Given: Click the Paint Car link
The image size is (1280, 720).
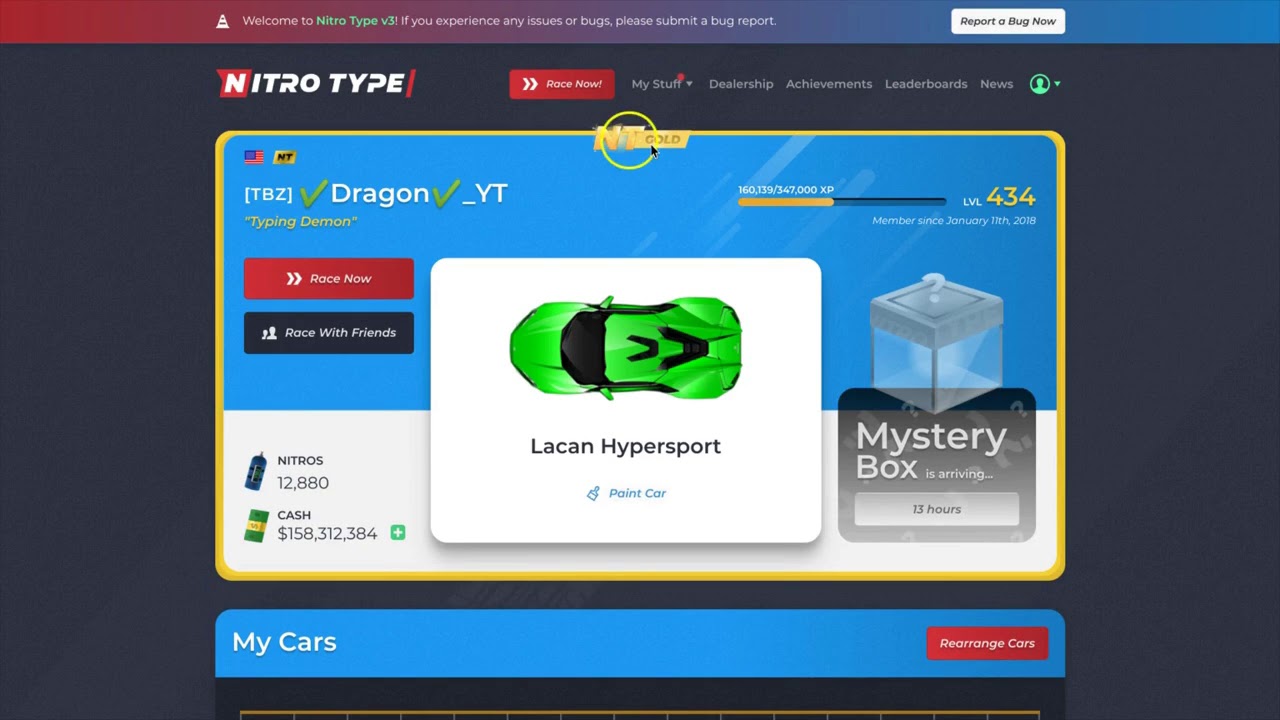Looking at the screenshot, I should [x=637, y=493].
